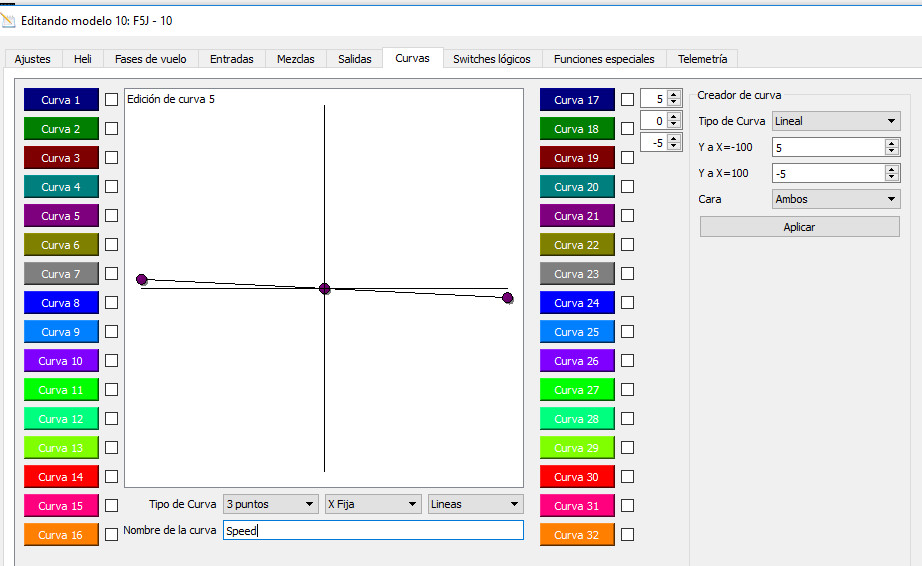Click the Y a X=-100 input field
This screenshot has height=566, width=922.
(x=828, y=147)
